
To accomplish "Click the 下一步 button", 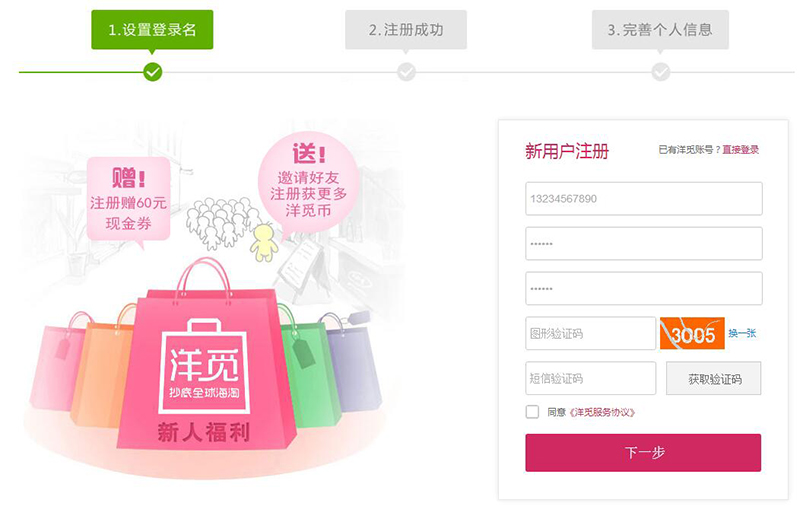I will tap(643, 453).
